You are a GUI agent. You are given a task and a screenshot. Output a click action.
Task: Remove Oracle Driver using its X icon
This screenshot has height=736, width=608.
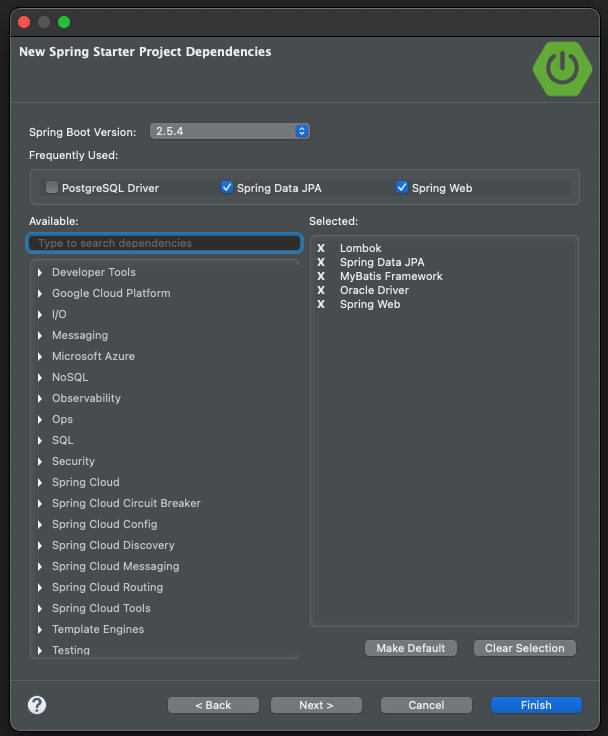(321, 290)
